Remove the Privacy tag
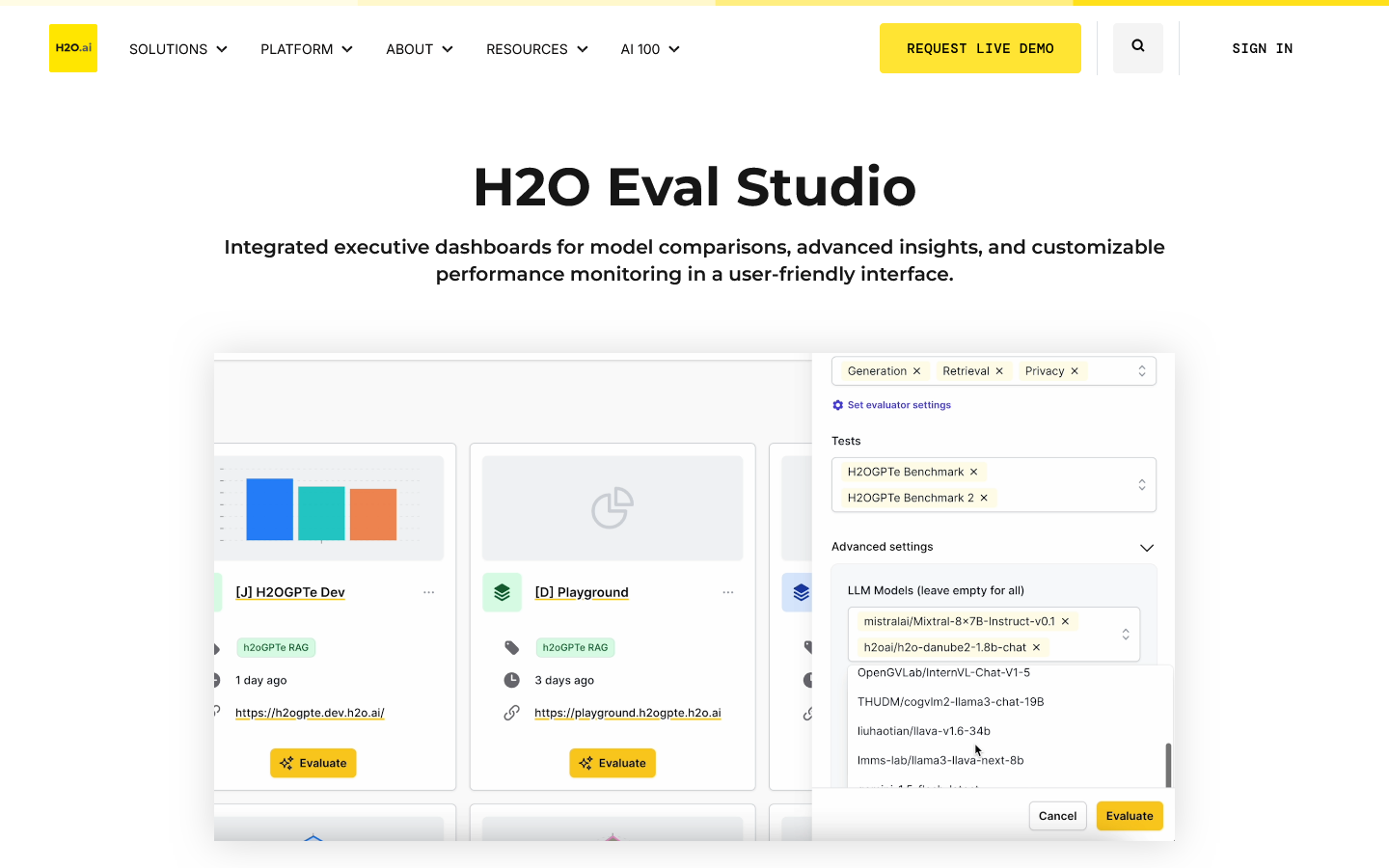 click(1075, 371)
